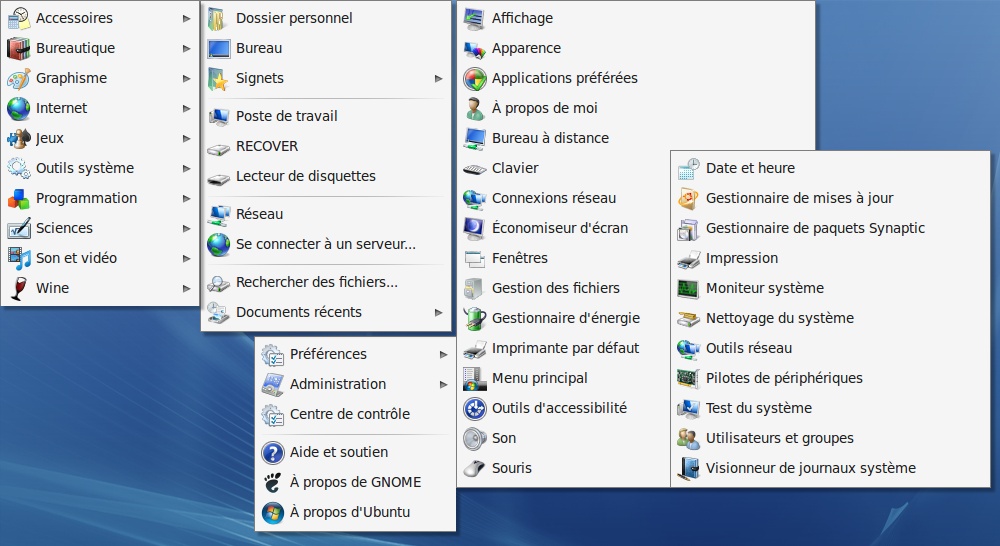Select Poste de travail entry
This screenshot has width=1000, height=546.
click(x=326, y=116)
